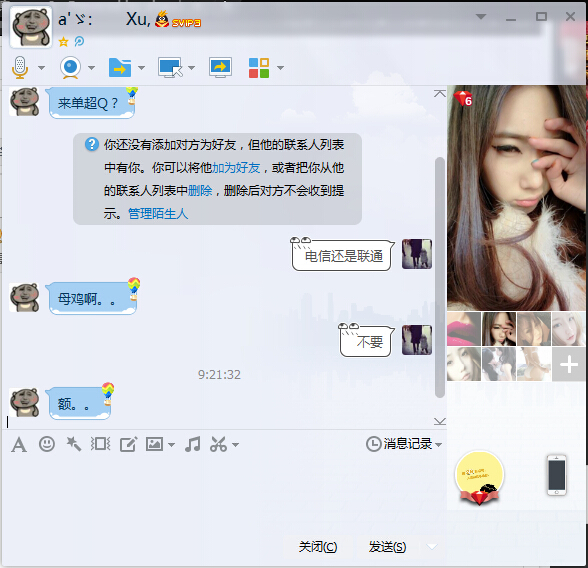Expand remote desktop options dropdown

tap(191, 68)
